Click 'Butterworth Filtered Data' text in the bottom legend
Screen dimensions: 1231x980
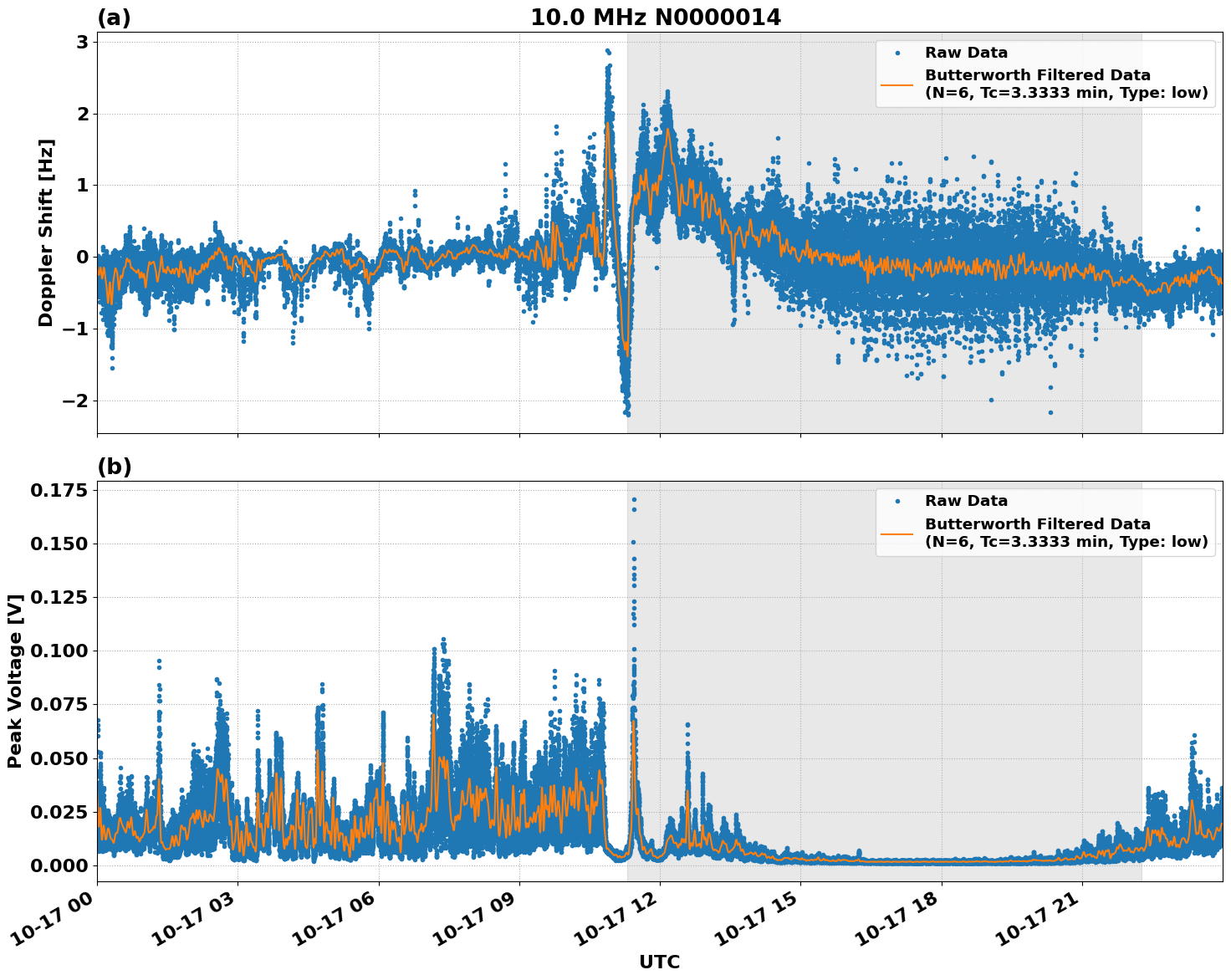pos(1037,524)
